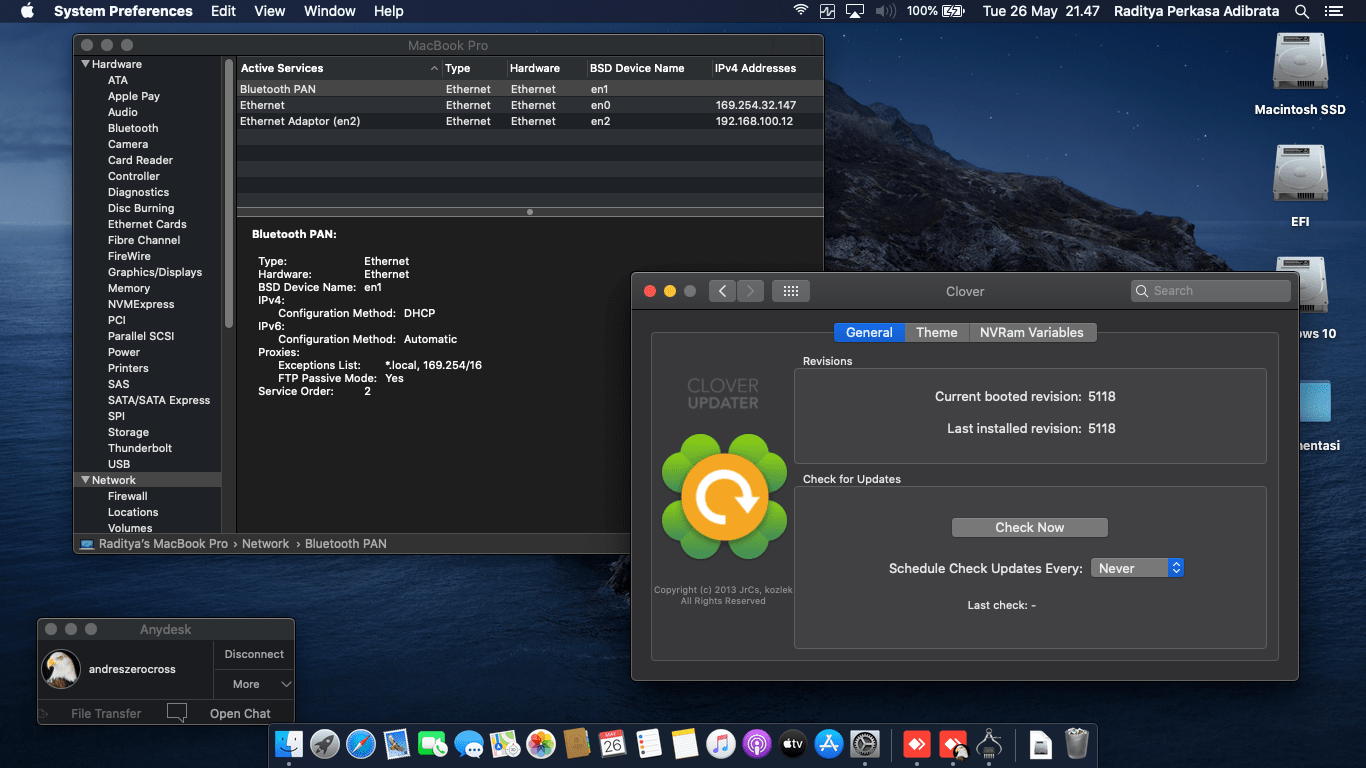
Task: Click the andreszerocross avatar in AnyDesk
Action: (x=61, y=669)
